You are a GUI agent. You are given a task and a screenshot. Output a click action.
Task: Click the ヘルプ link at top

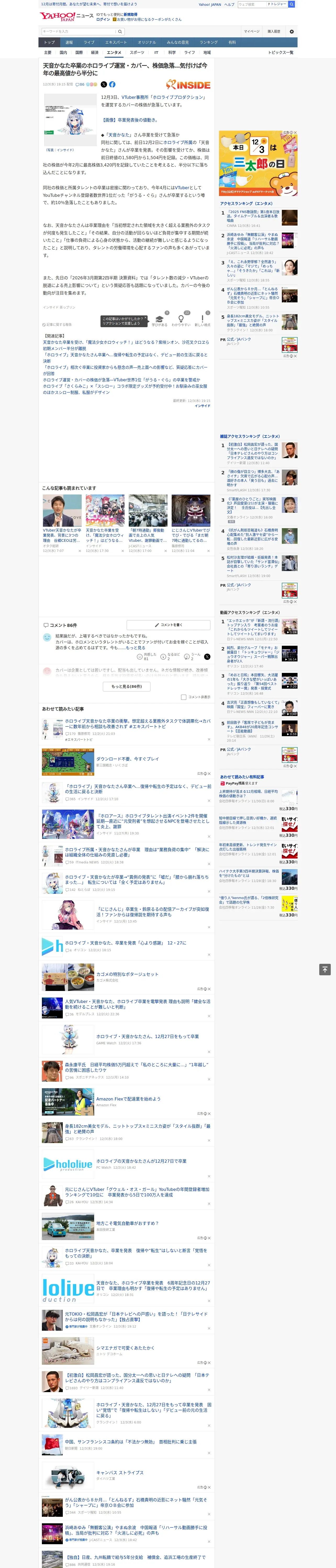pyautogui.click(x=229, y=4)
